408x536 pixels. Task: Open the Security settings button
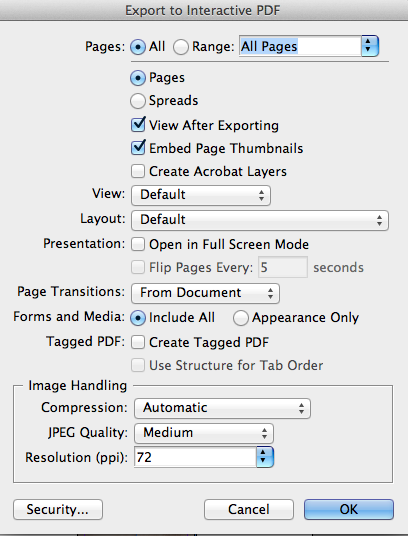click(x=58, y=509)
